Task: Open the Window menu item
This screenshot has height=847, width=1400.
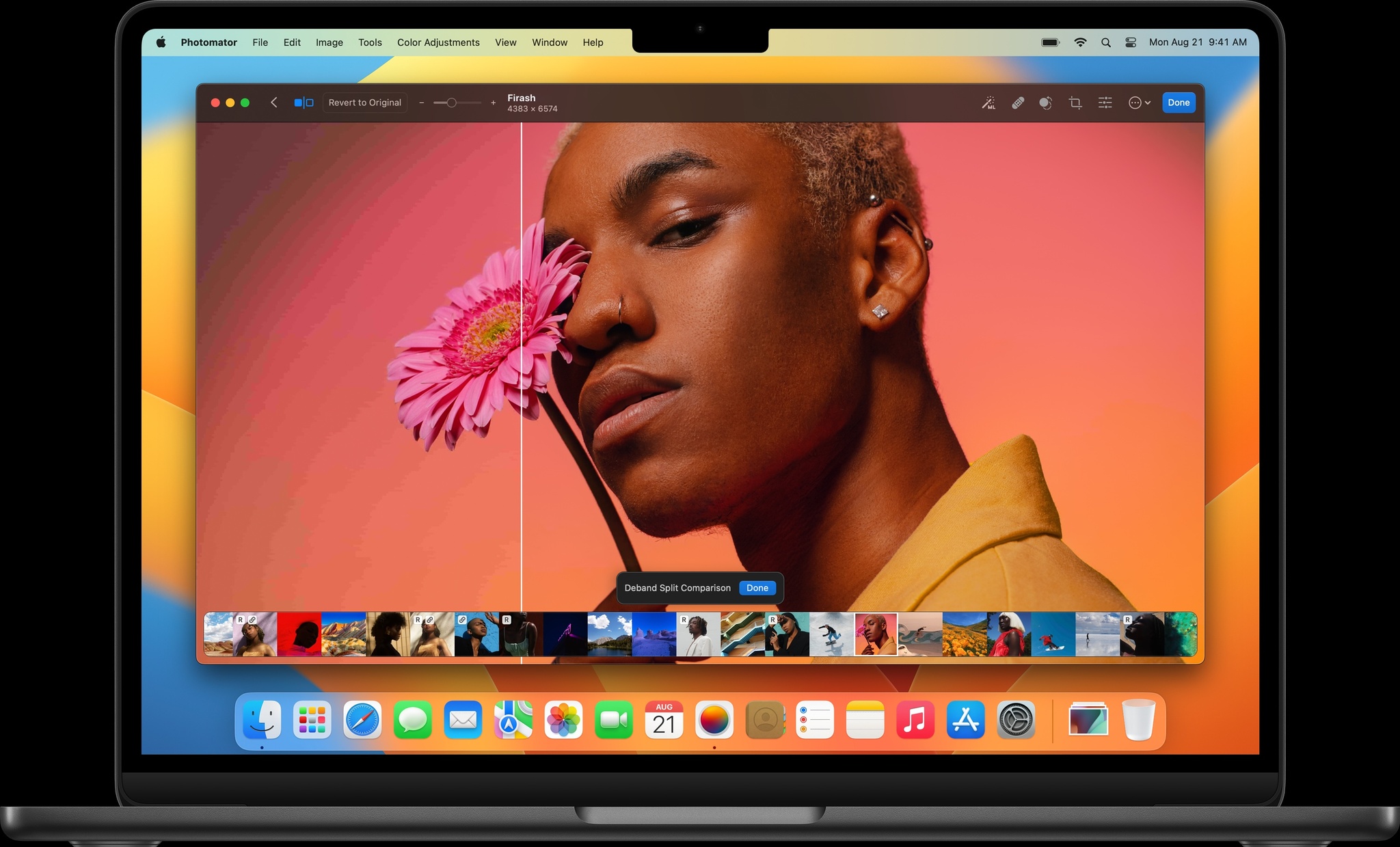Action: click(x=548, y=41)
